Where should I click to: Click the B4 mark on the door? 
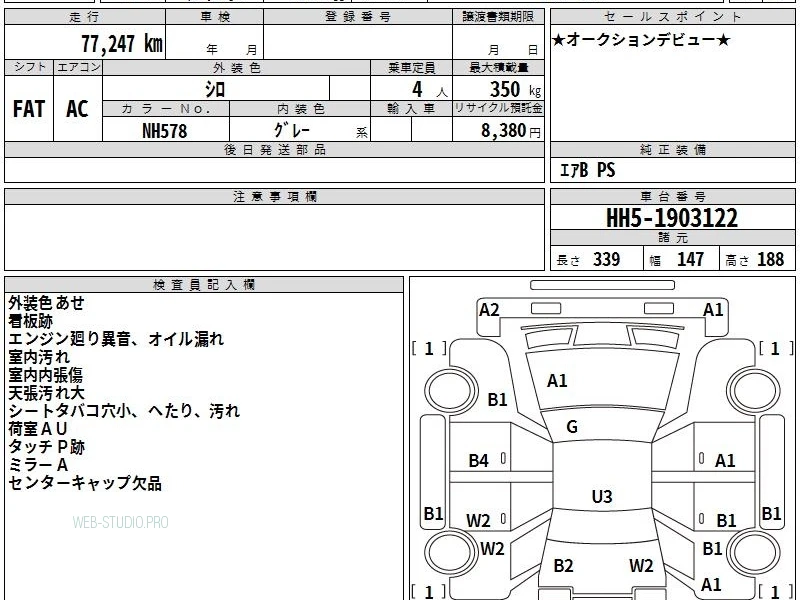coord(479,461)
